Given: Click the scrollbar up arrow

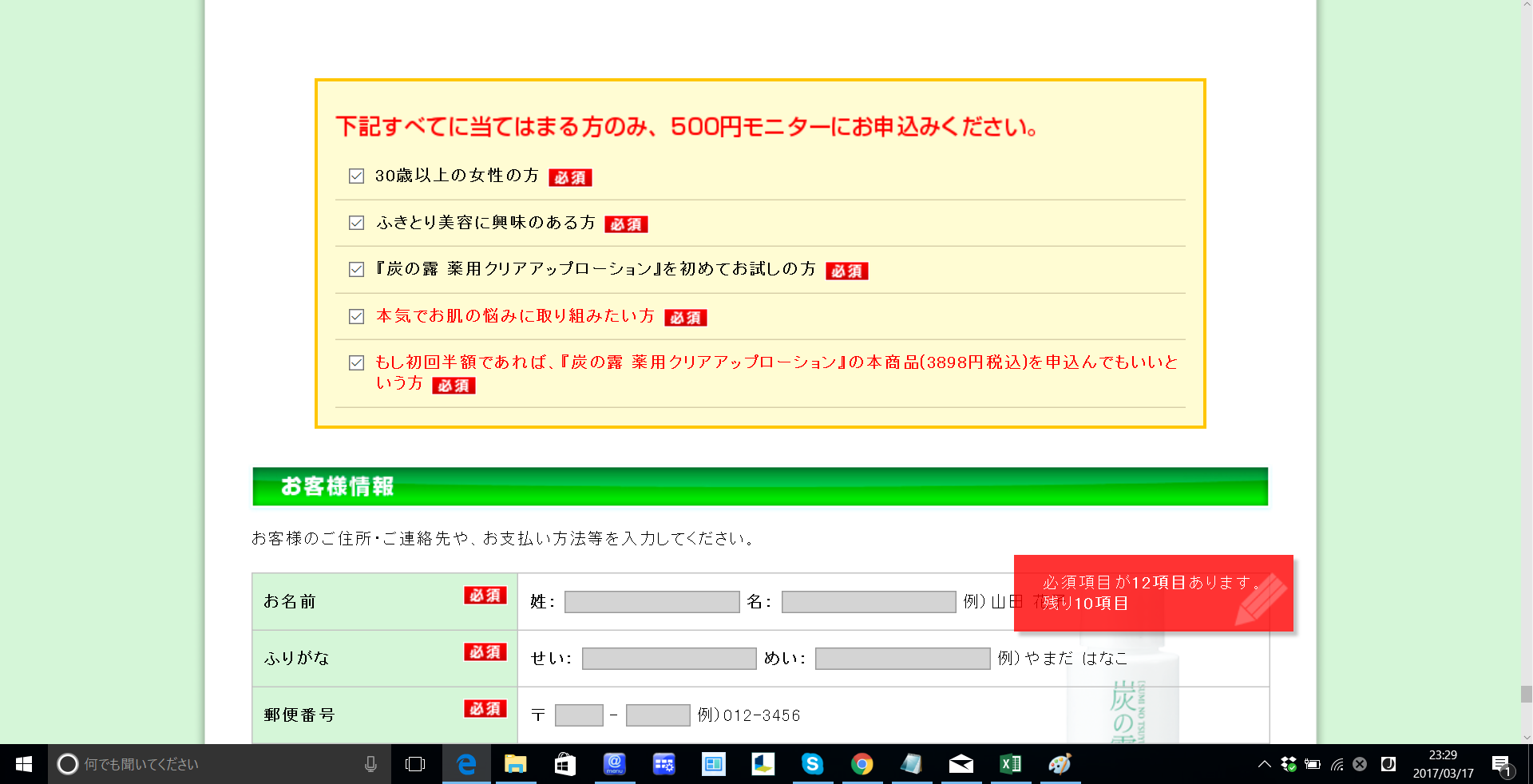Looking at the screenshot, I should 1526,6.
